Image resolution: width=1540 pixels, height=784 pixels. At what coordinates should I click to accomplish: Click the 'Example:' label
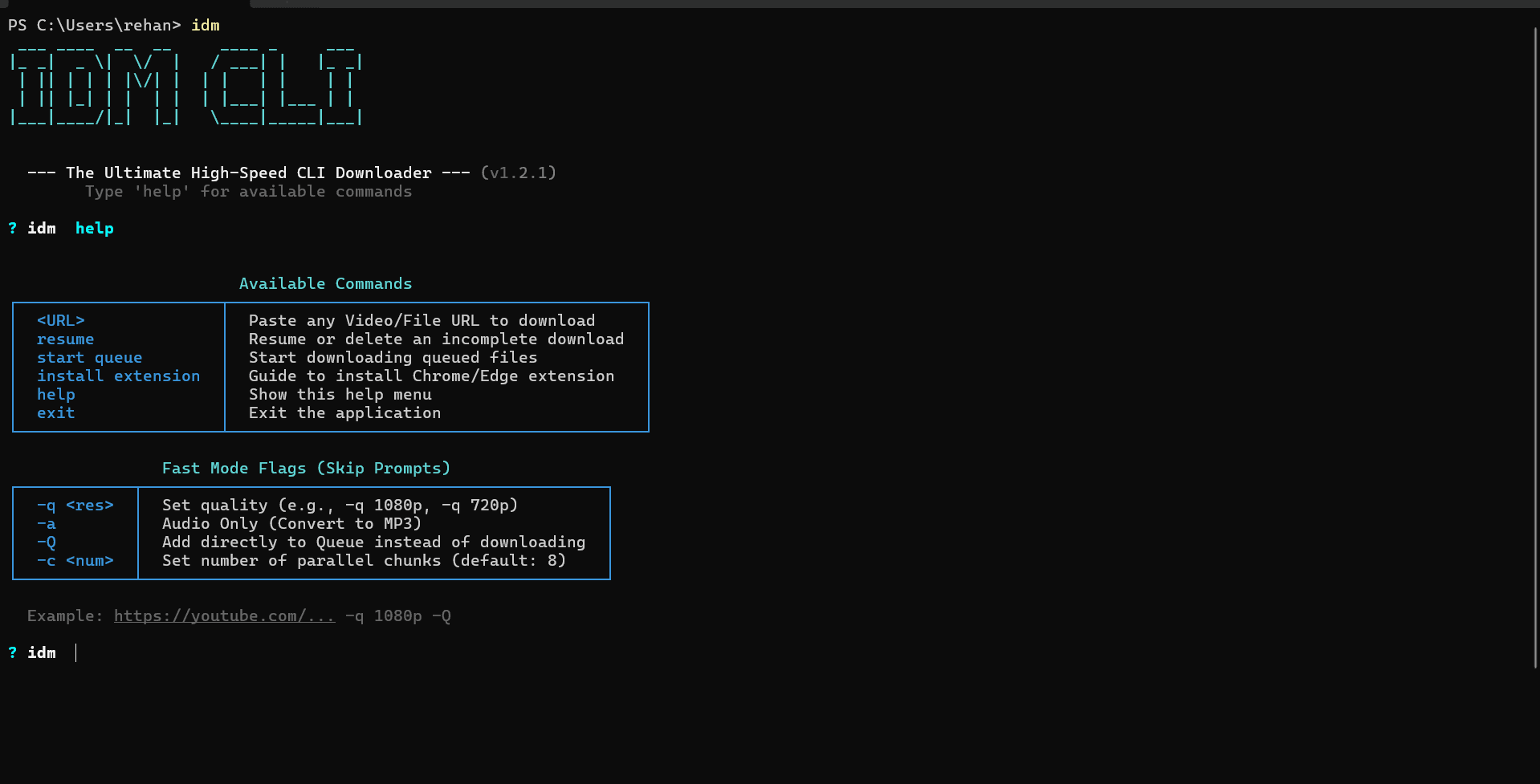65,615
